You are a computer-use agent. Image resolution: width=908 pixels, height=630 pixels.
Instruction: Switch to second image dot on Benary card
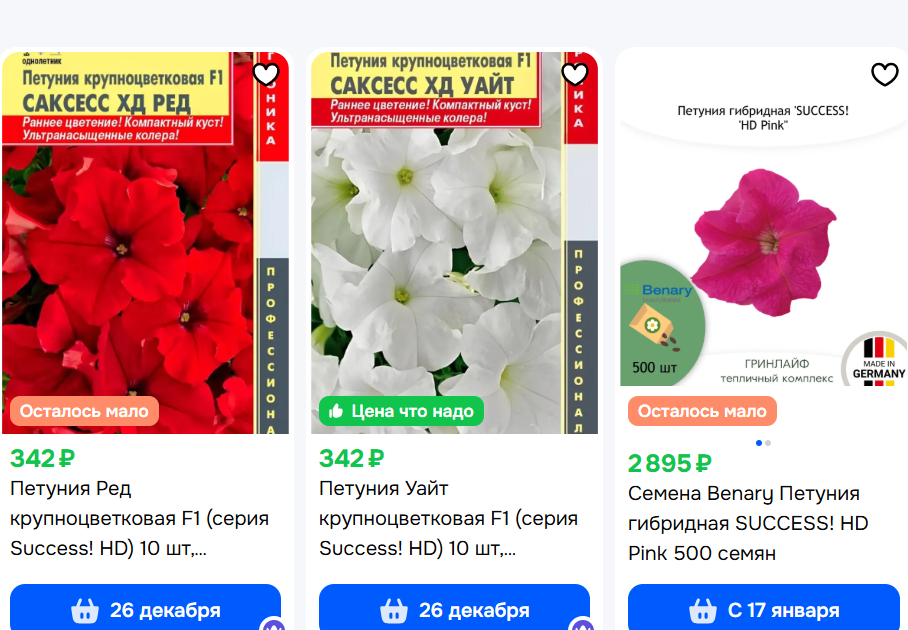[768, 443]
